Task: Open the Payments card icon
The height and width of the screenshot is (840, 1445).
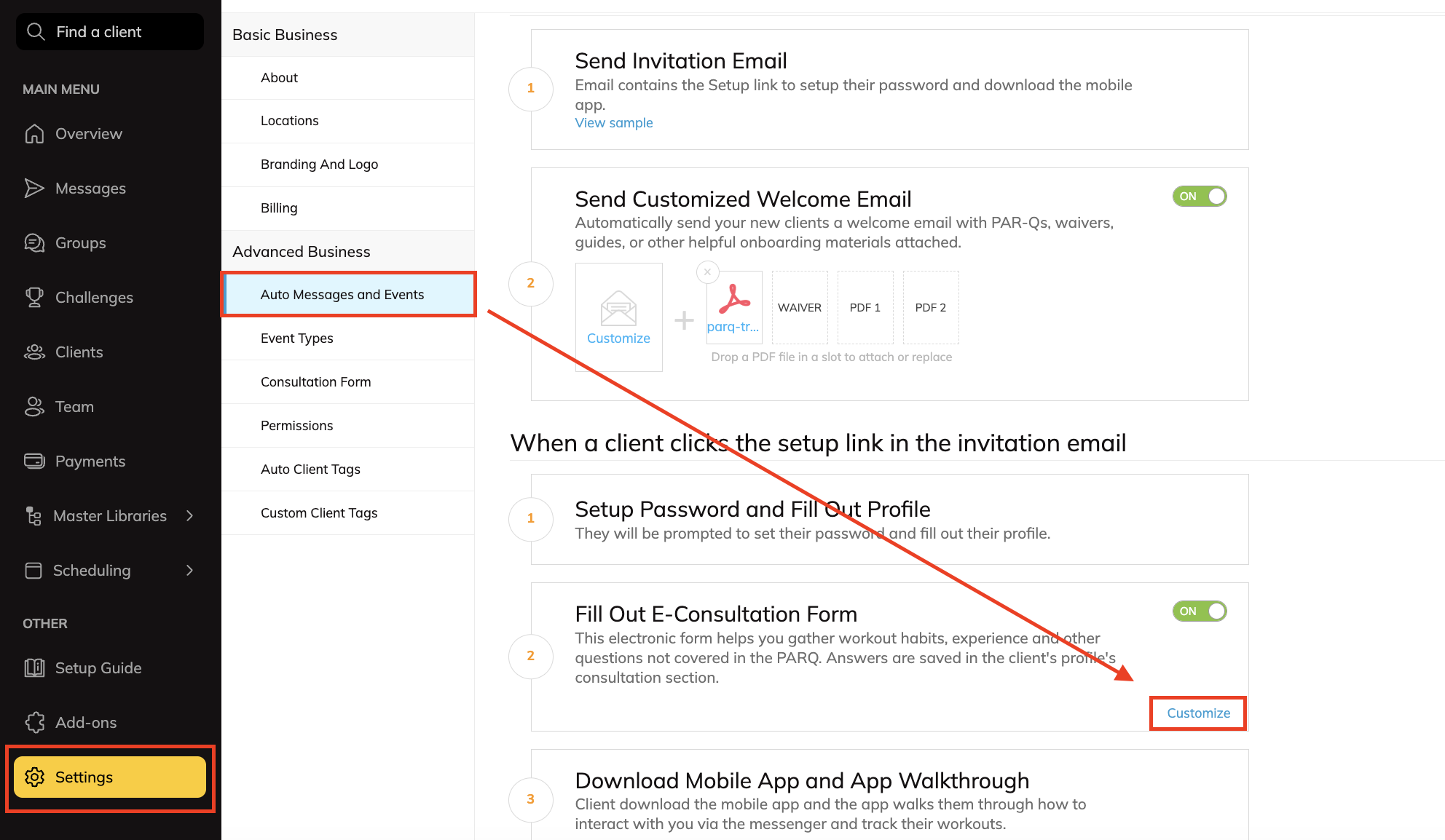Action: click(x=34, y=461)
